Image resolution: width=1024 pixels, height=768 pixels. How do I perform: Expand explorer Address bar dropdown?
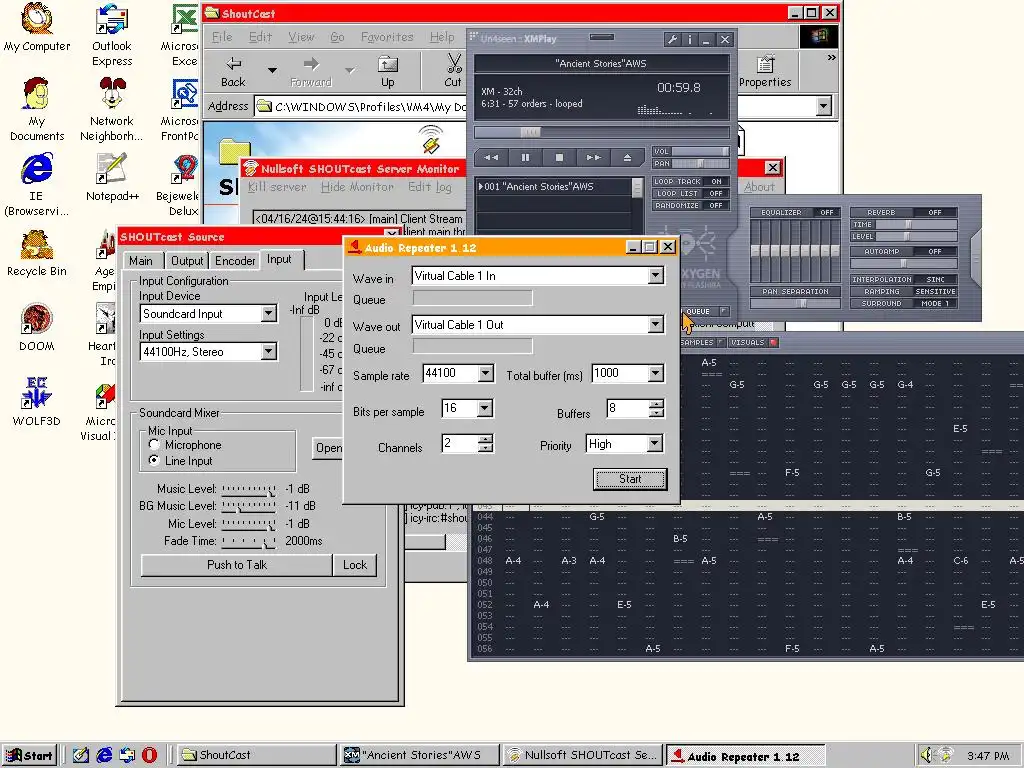tap(824, 106)
